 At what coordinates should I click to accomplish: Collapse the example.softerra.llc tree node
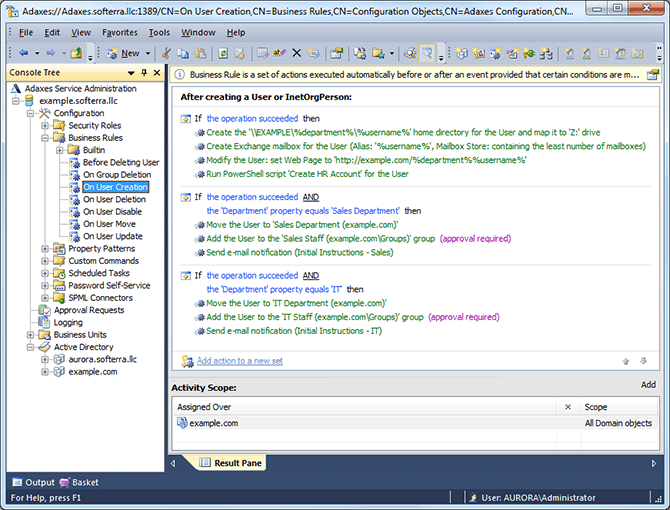click(x=16, y=101)
